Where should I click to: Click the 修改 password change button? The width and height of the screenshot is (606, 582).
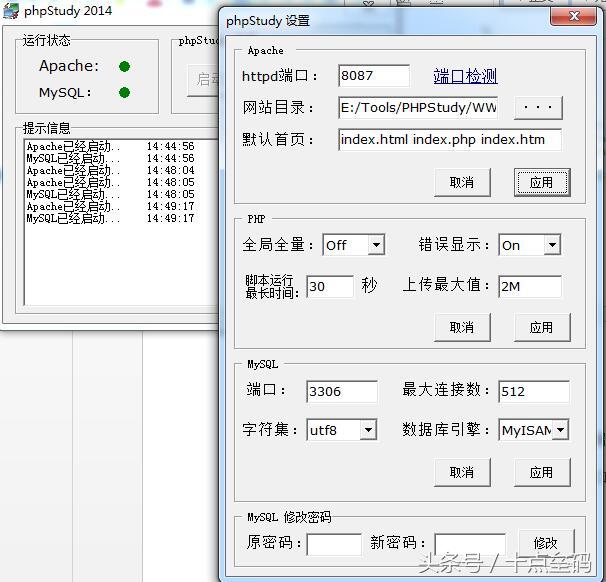[x=546, y=543]
